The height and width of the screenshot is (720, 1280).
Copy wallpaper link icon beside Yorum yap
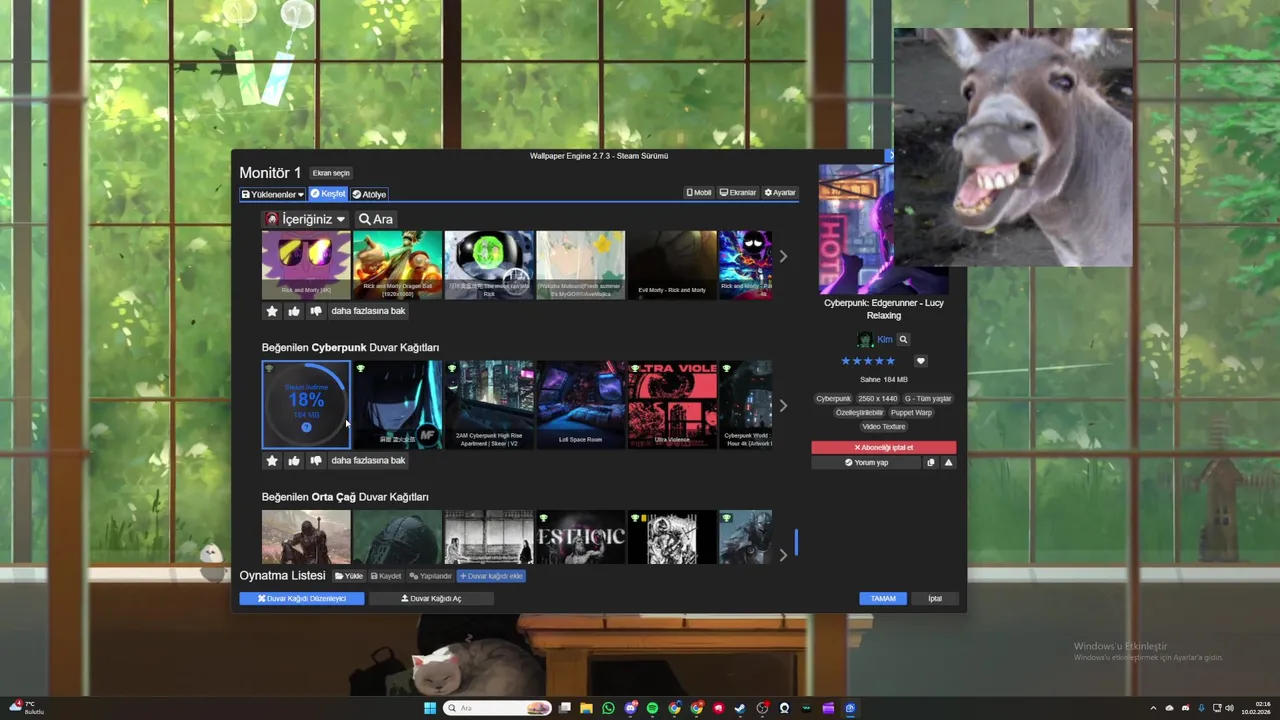pos(931,463)
